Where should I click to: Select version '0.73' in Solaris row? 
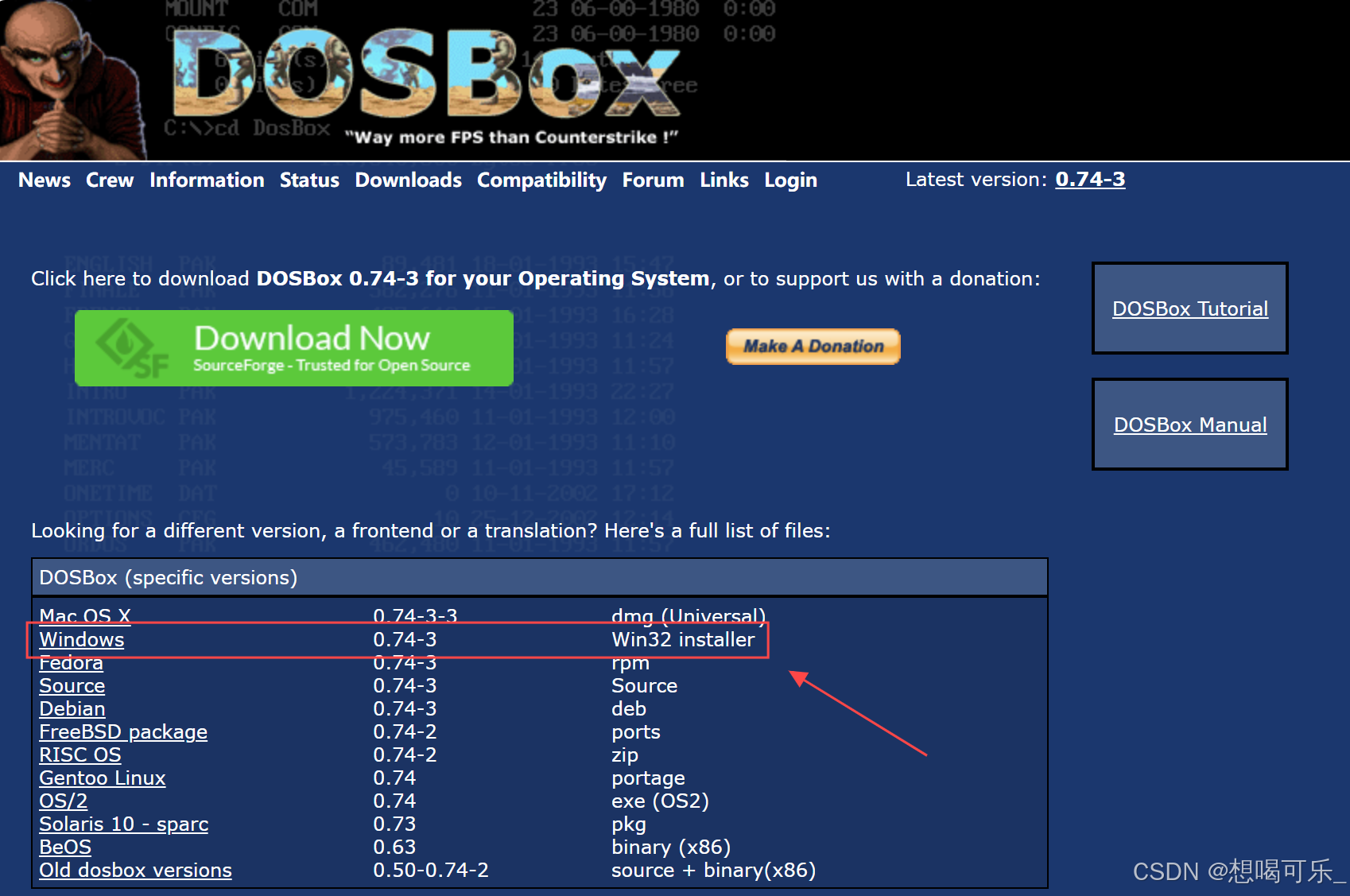[x=394, y=824]
